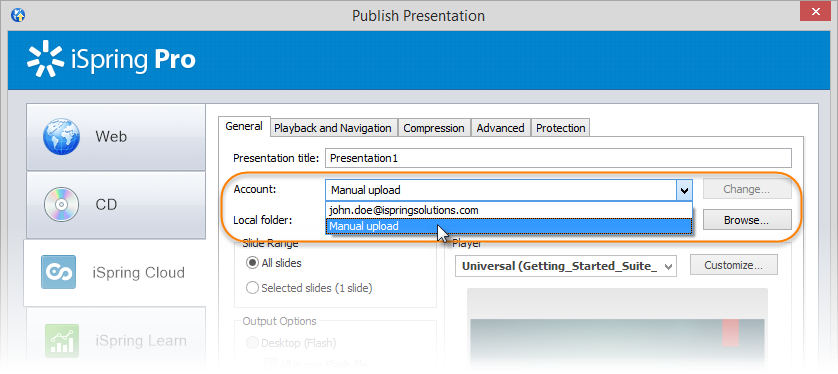Click the Browse... button
The image size is (838, 374).
tap(747, 220)
